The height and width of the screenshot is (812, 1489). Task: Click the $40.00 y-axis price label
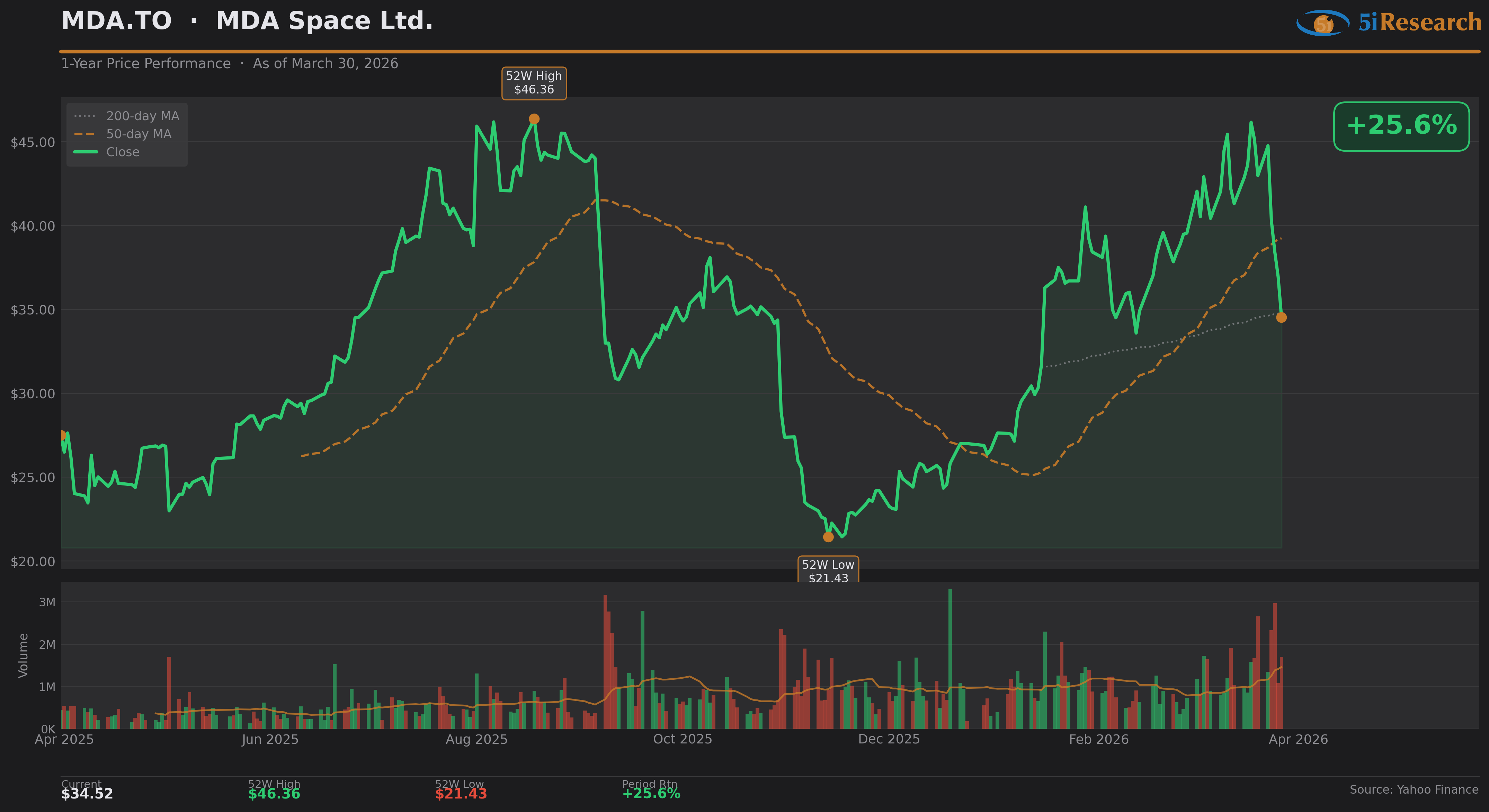coord(33,226)
